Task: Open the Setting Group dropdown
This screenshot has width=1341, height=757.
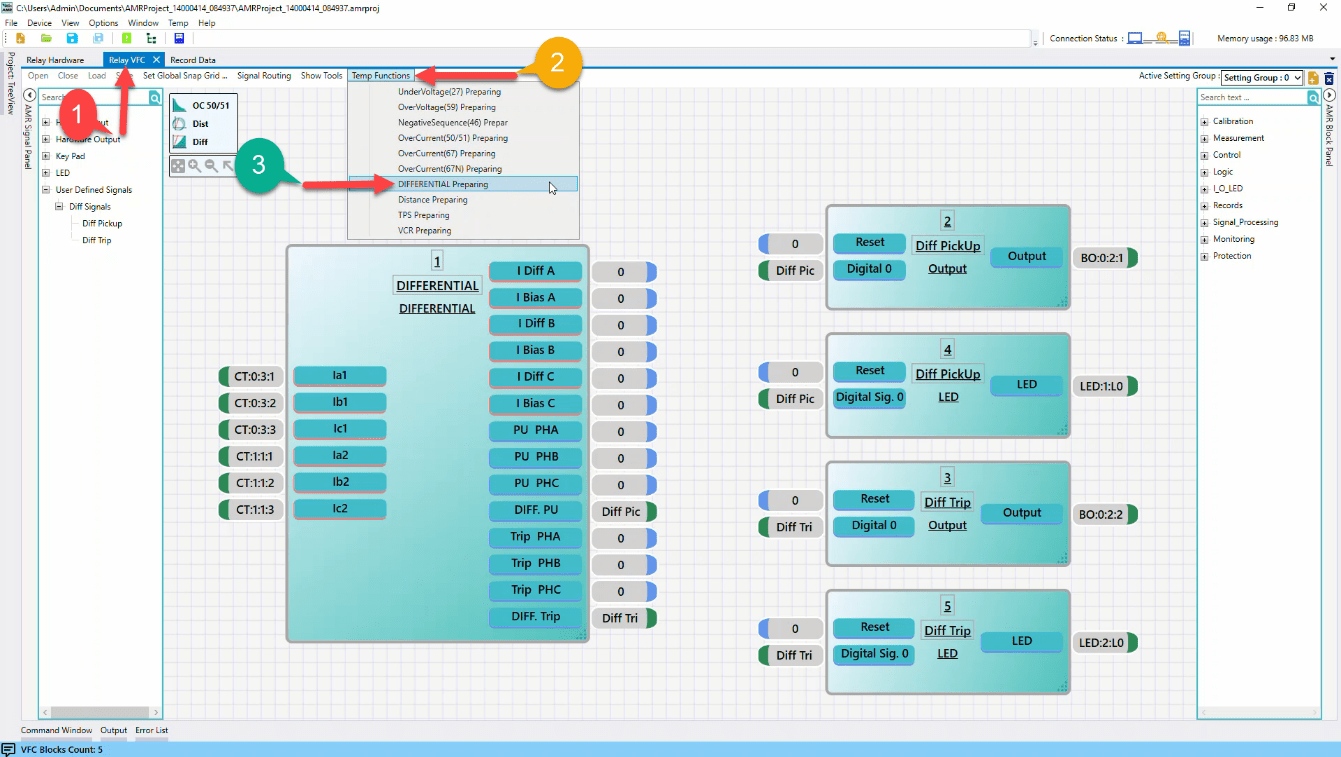Action: tap(1263, 77)
